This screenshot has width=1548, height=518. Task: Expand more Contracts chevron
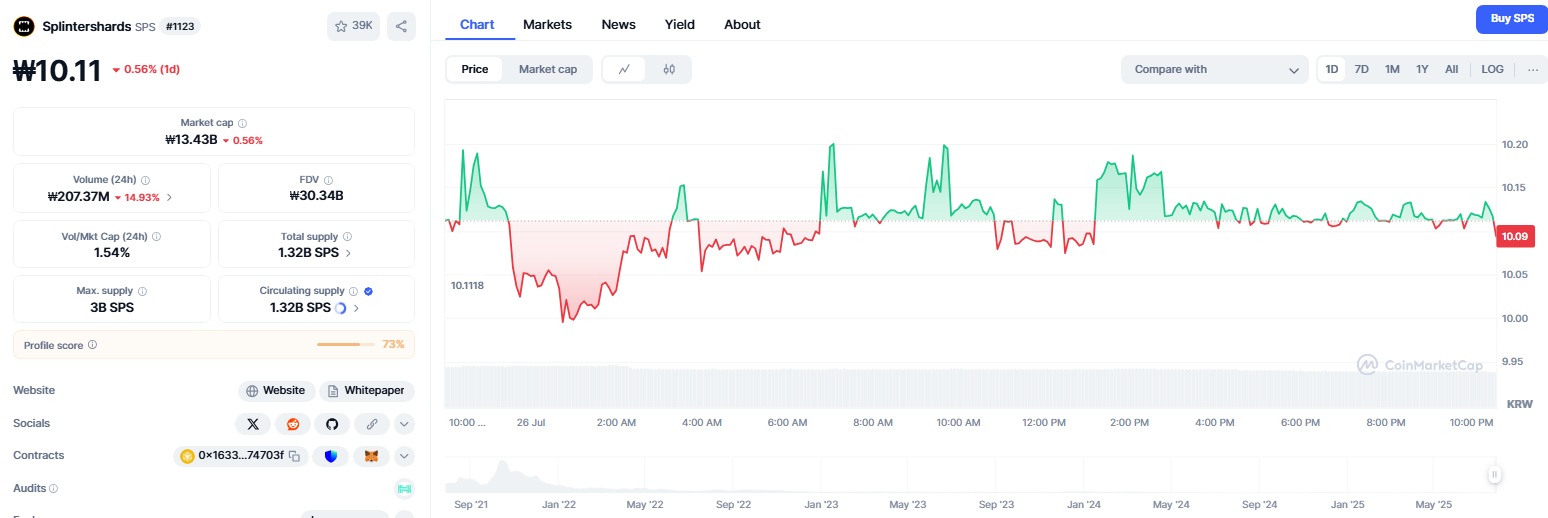(x=404, y=456)
